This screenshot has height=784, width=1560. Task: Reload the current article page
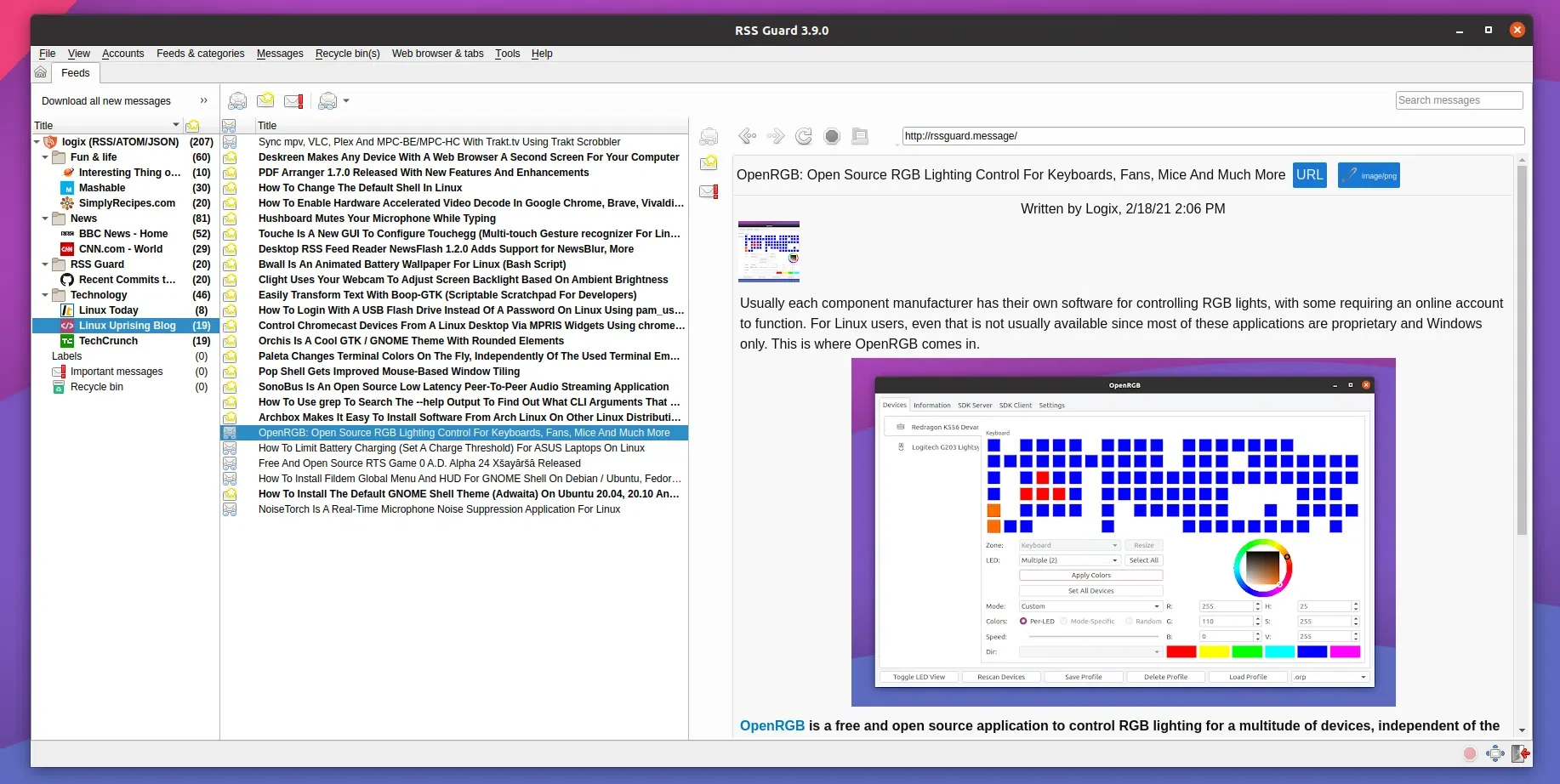[x=804, y=136]
